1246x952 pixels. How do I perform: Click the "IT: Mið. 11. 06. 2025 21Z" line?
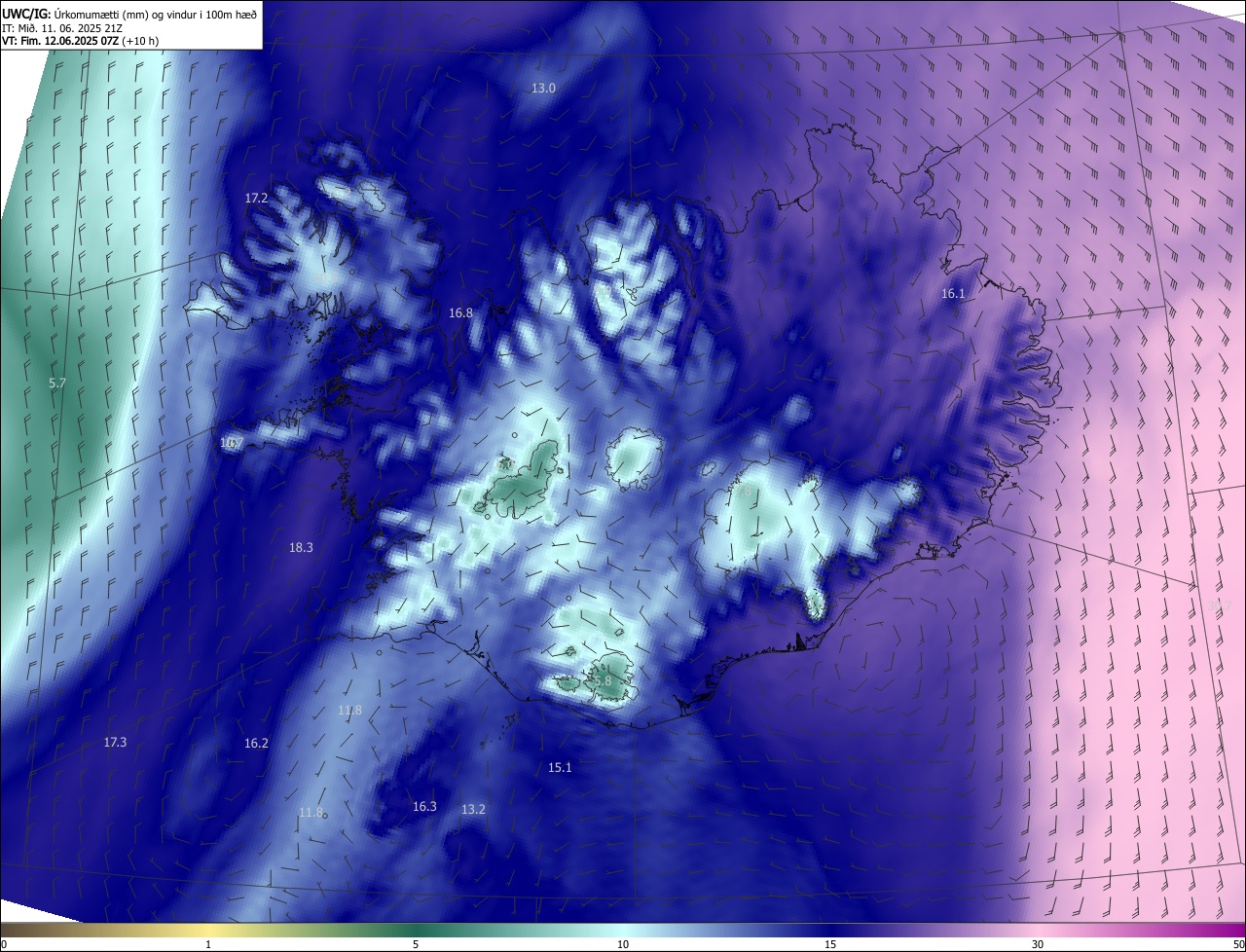tap(61, 27)
